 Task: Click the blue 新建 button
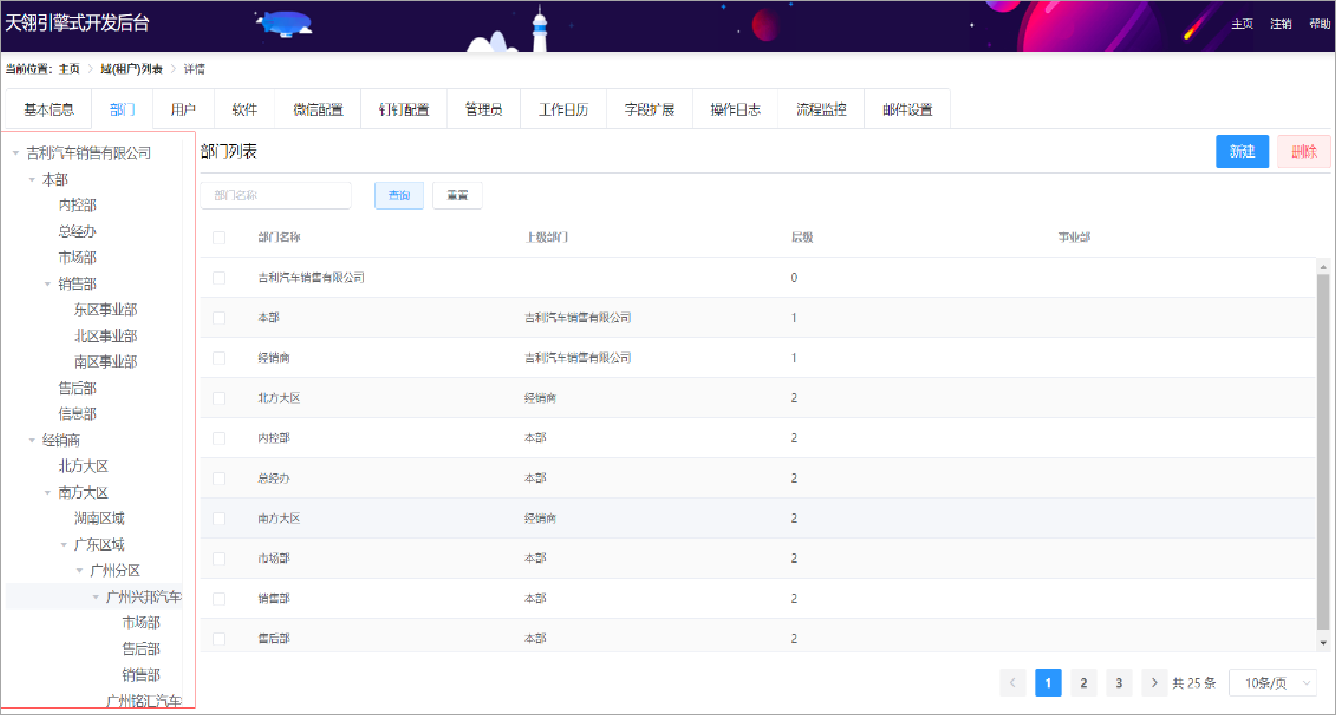(1242, 152)
